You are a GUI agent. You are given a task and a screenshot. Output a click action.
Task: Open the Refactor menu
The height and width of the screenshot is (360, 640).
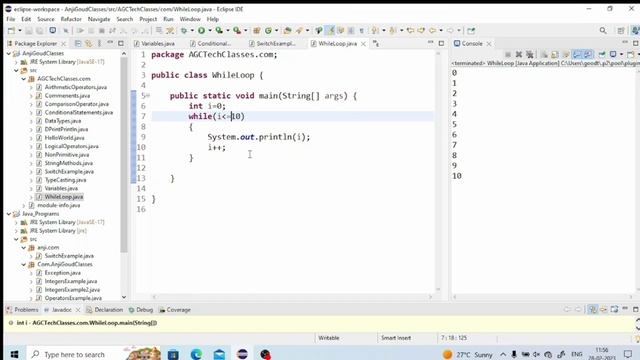(x=71, y=19)
